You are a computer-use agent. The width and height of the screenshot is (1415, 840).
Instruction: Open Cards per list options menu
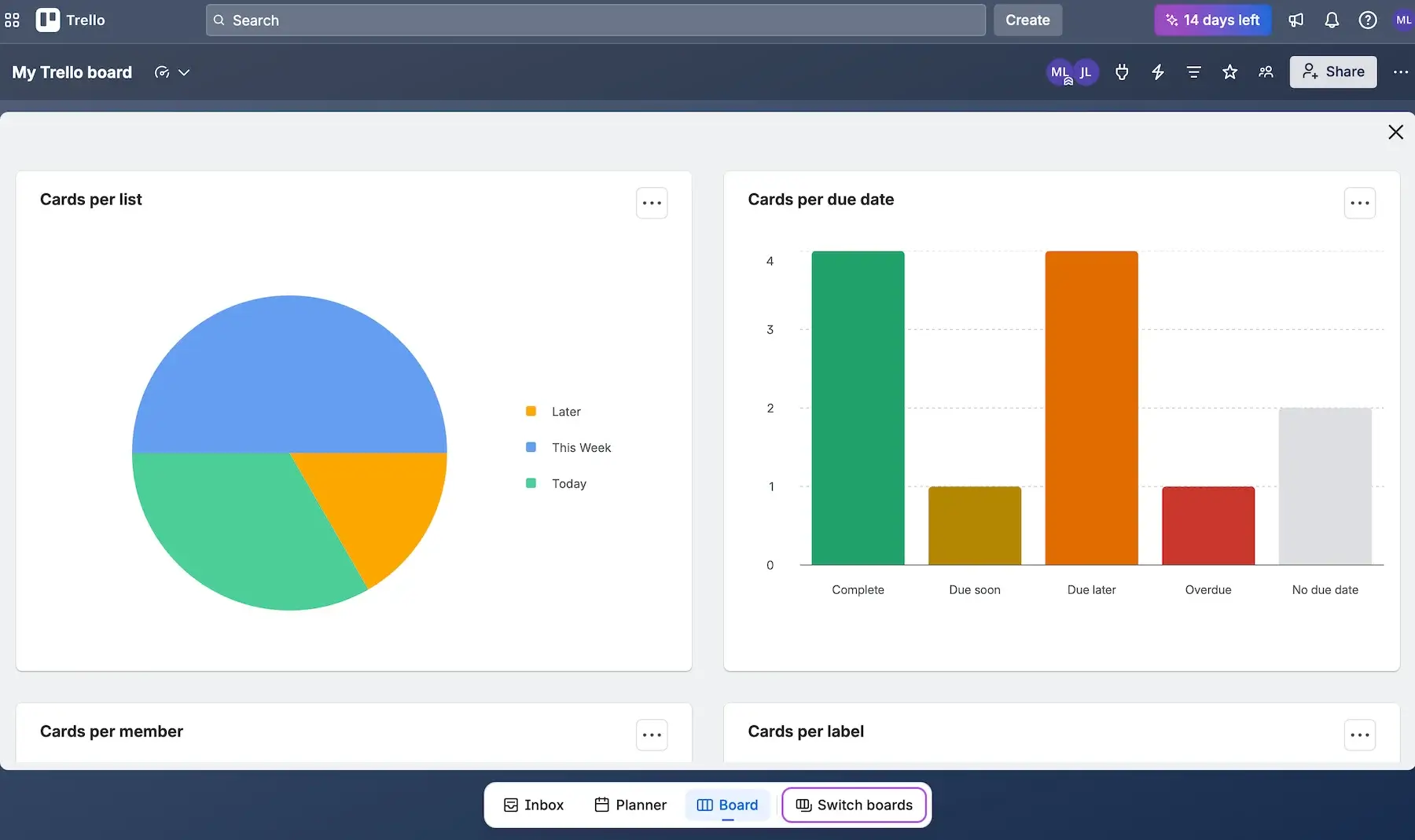click(x=652, y=203)
